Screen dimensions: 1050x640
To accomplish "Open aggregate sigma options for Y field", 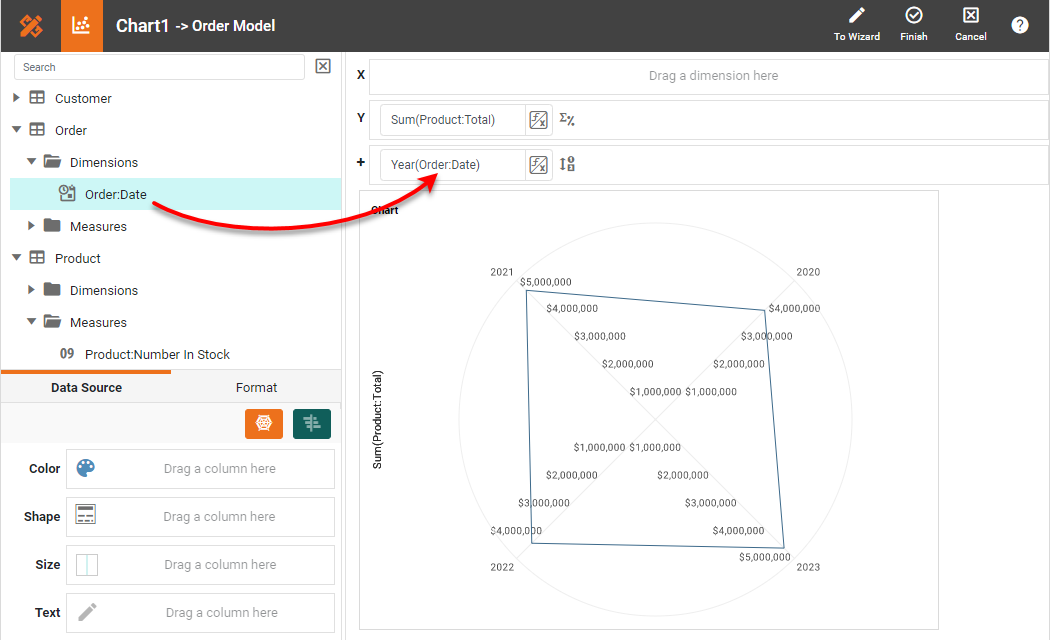I will [567, 120].
